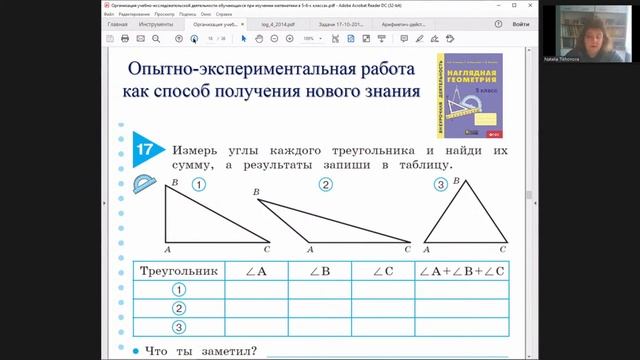Open the Просмотр menu
The width and height of the screenshot is (640, 360).
(x=164, y=14)
